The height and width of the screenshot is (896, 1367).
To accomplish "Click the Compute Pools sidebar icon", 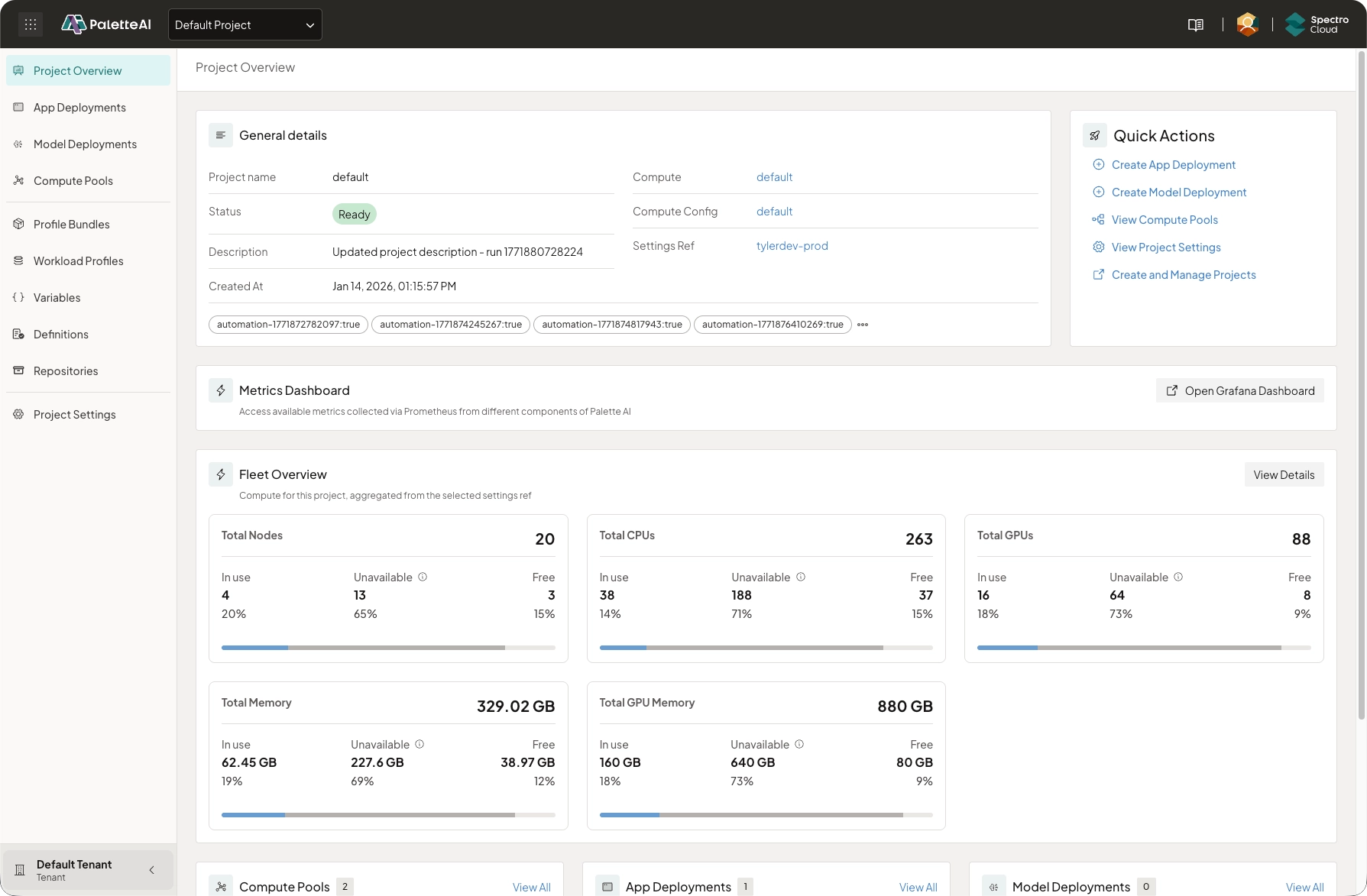I will tap(18, 180).
